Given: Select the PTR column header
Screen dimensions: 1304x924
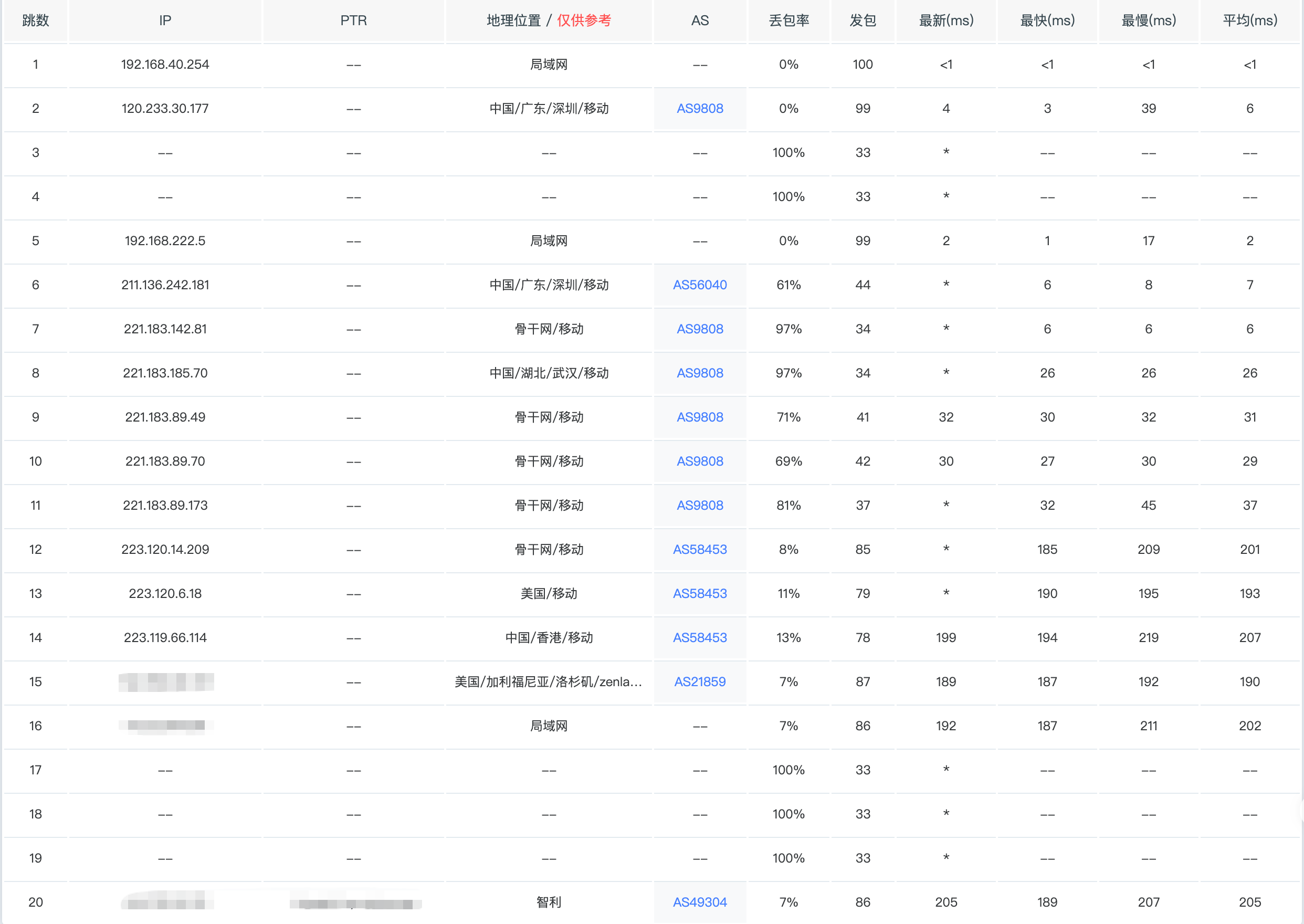Looking at the screenshot, I should coord(353,20).
